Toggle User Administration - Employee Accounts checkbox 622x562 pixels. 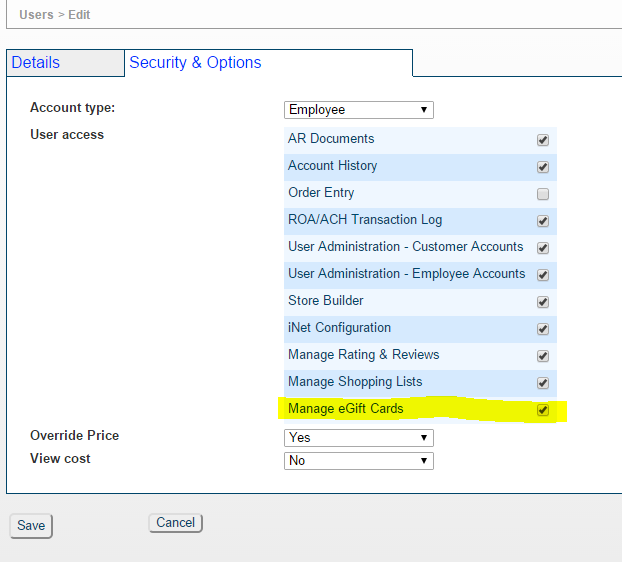coord(543,275)
